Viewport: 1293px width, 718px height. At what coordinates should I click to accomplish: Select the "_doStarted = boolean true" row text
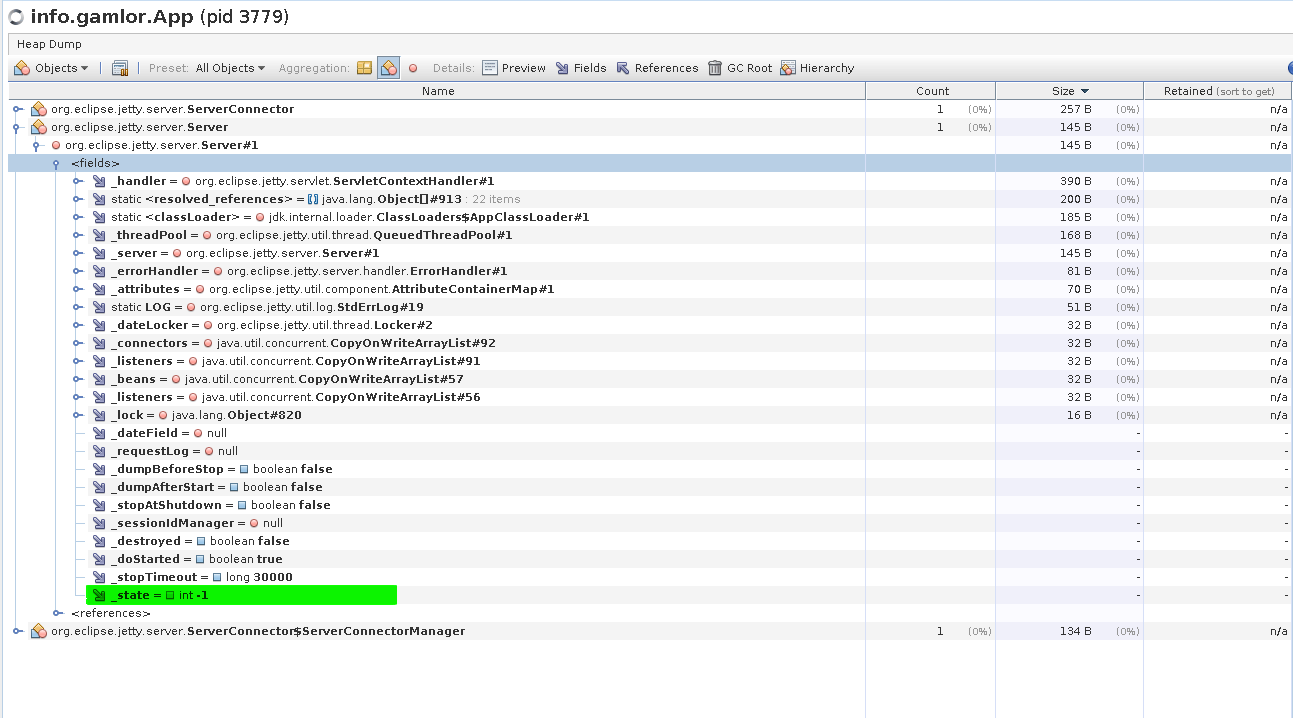click(x=197, y=559)
